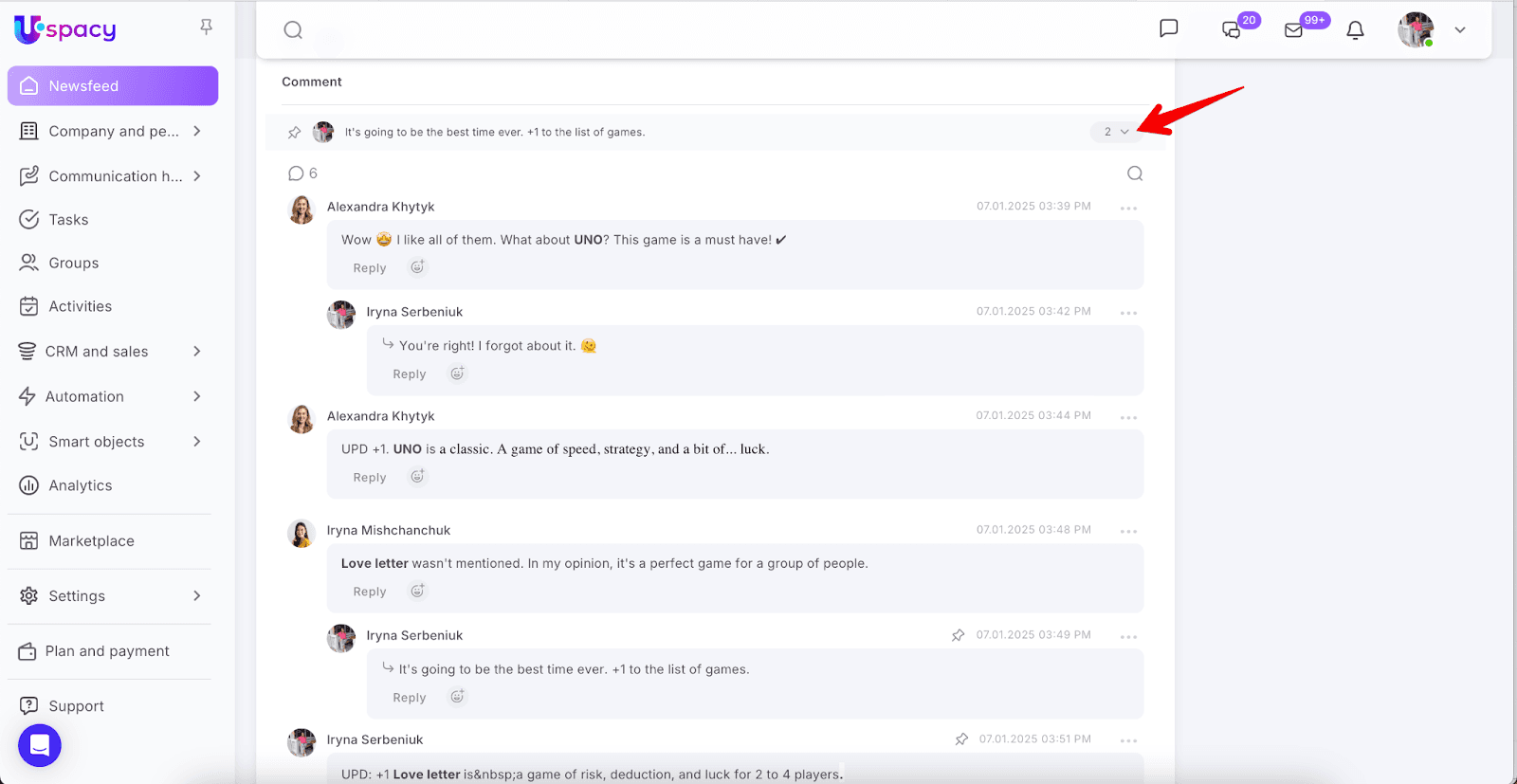Open the options menu on Iryna Mishchanchuk's comment
Image resolution: width=1517 pixels, height=784 pixels.
1128,531
